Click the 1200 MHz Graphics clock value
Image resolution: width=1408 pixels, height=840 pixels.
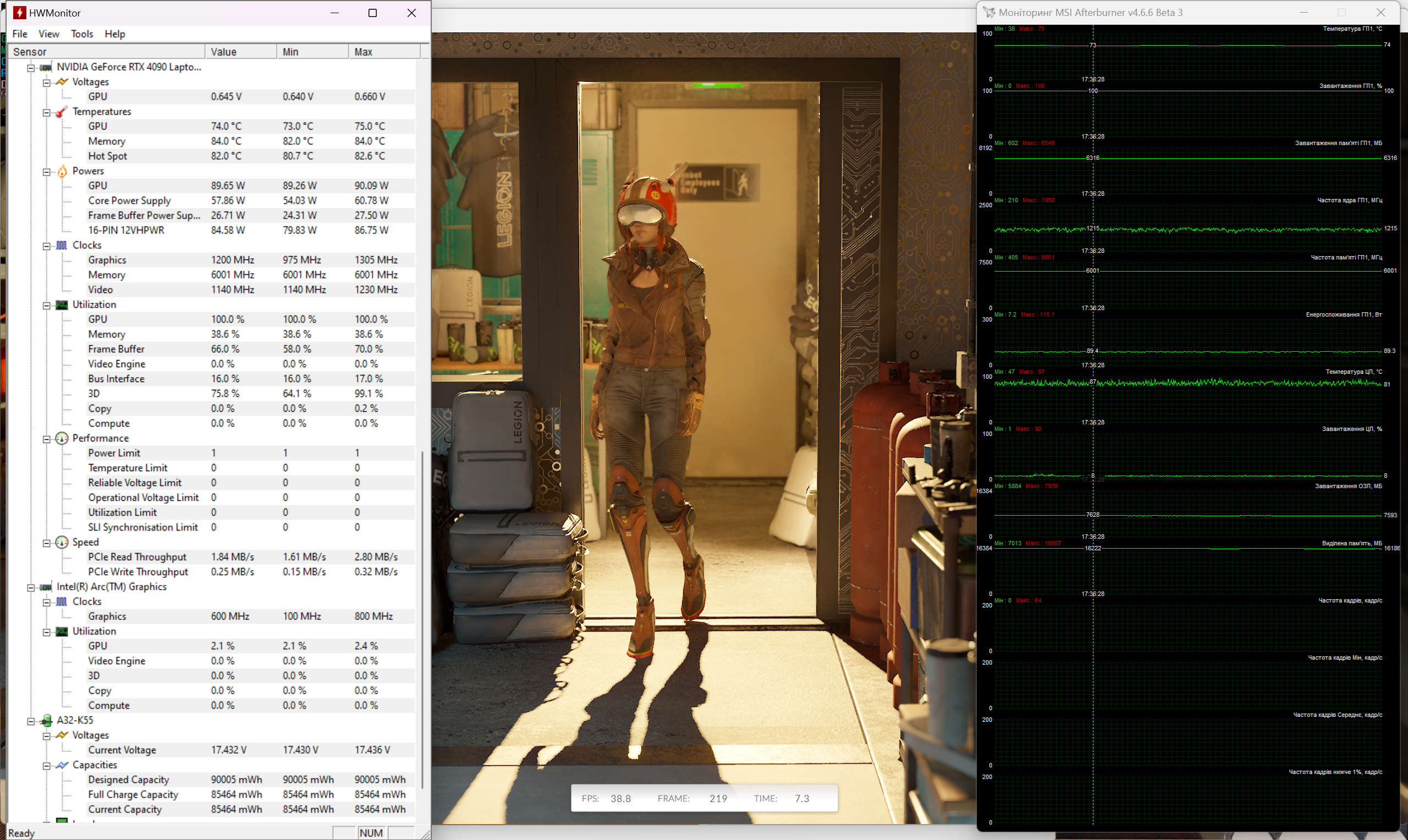click(x=233, y=260)
